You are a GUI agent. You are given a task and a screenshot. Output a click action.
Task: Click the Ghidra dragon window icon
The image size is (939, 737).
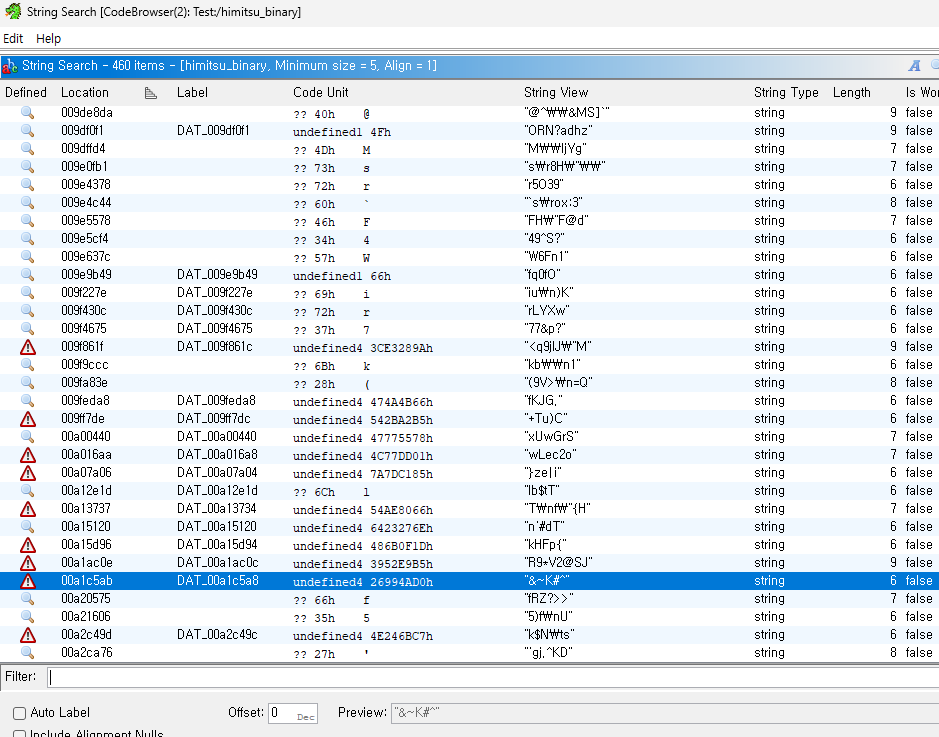[13, 11]
